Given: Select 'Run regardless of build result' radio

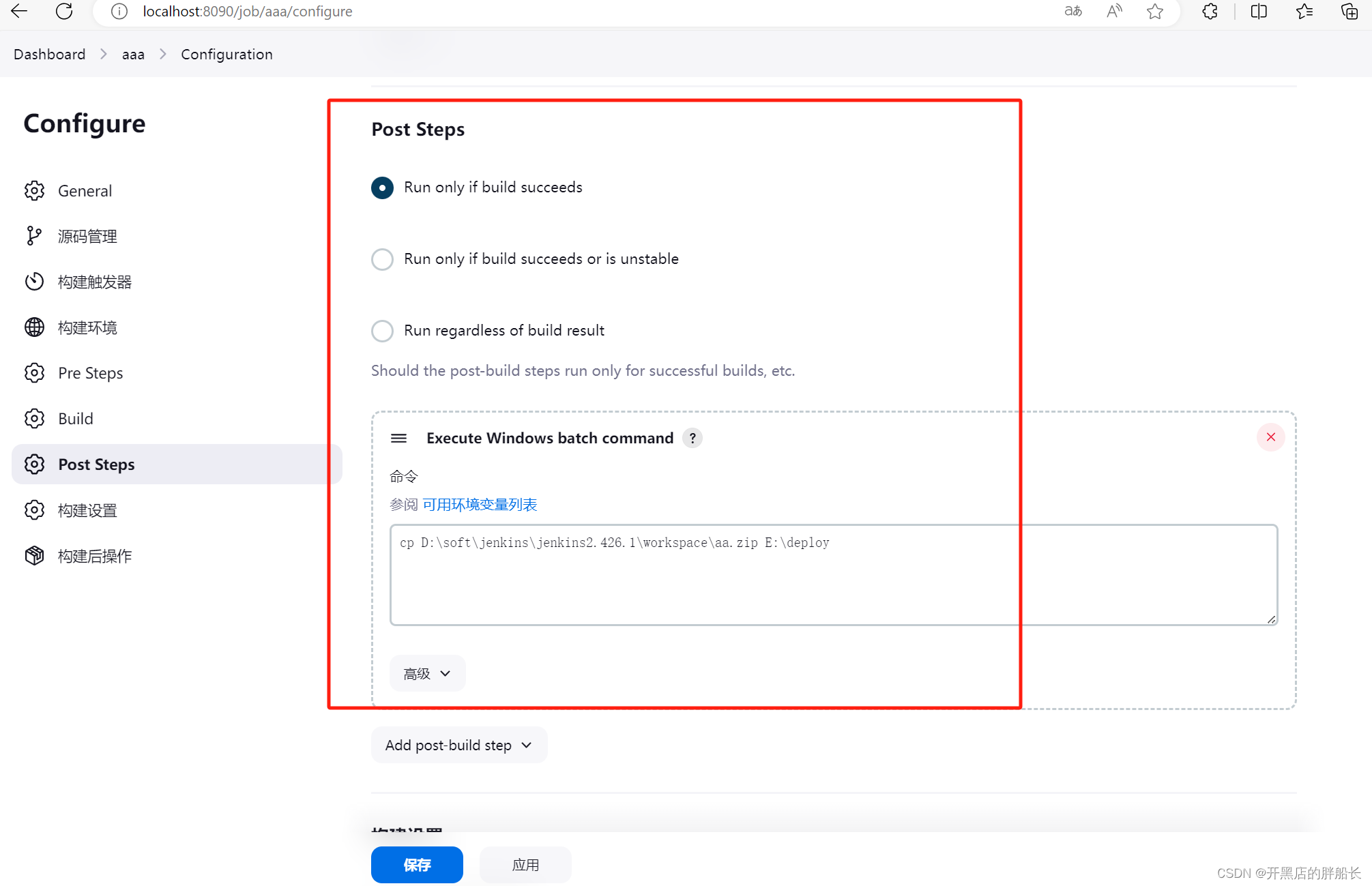Looking at the screenshot, I should tap(382, 331).
